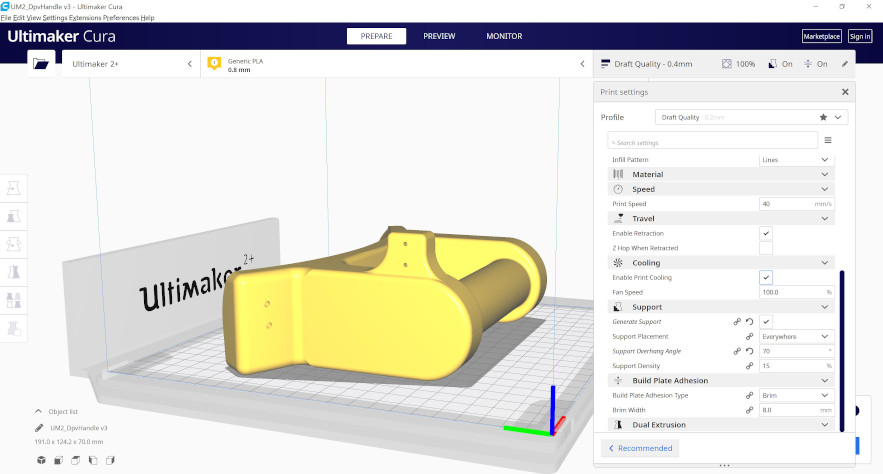This screenshot has height=474, width=883.
Task: Click link icon for Generate Support
Action: point(737,321)
